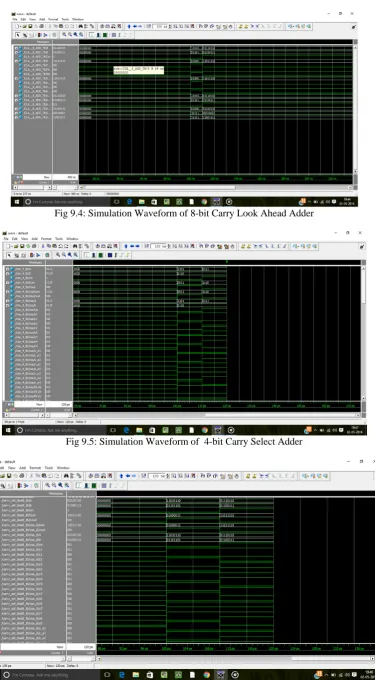Viewport: 375px width, 680px height.
Task: Click Print icon in Carry Look Ahead toolbar
Action: point(42,26)
